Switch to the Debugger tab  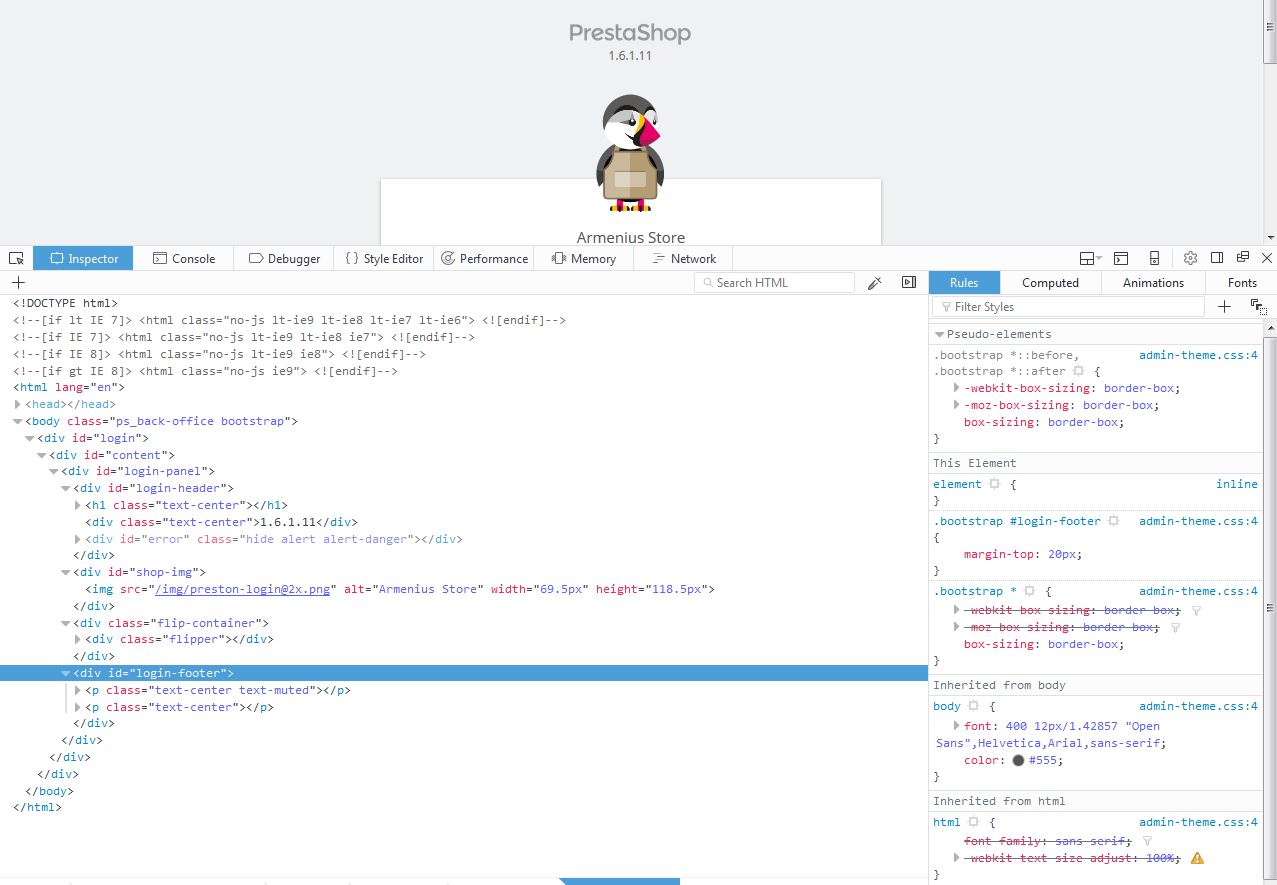pos(284,258)
